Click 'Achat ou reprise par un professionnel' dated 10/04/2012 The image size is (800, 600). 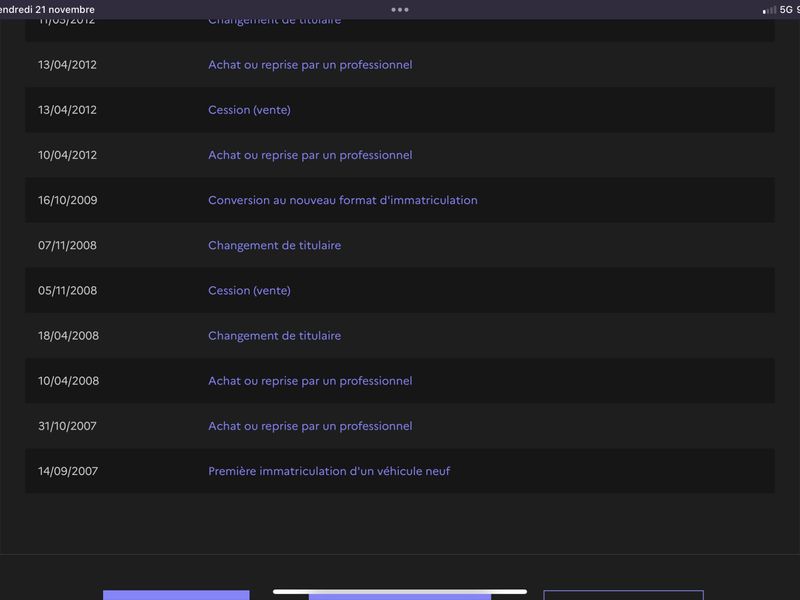tap(310, 155)
